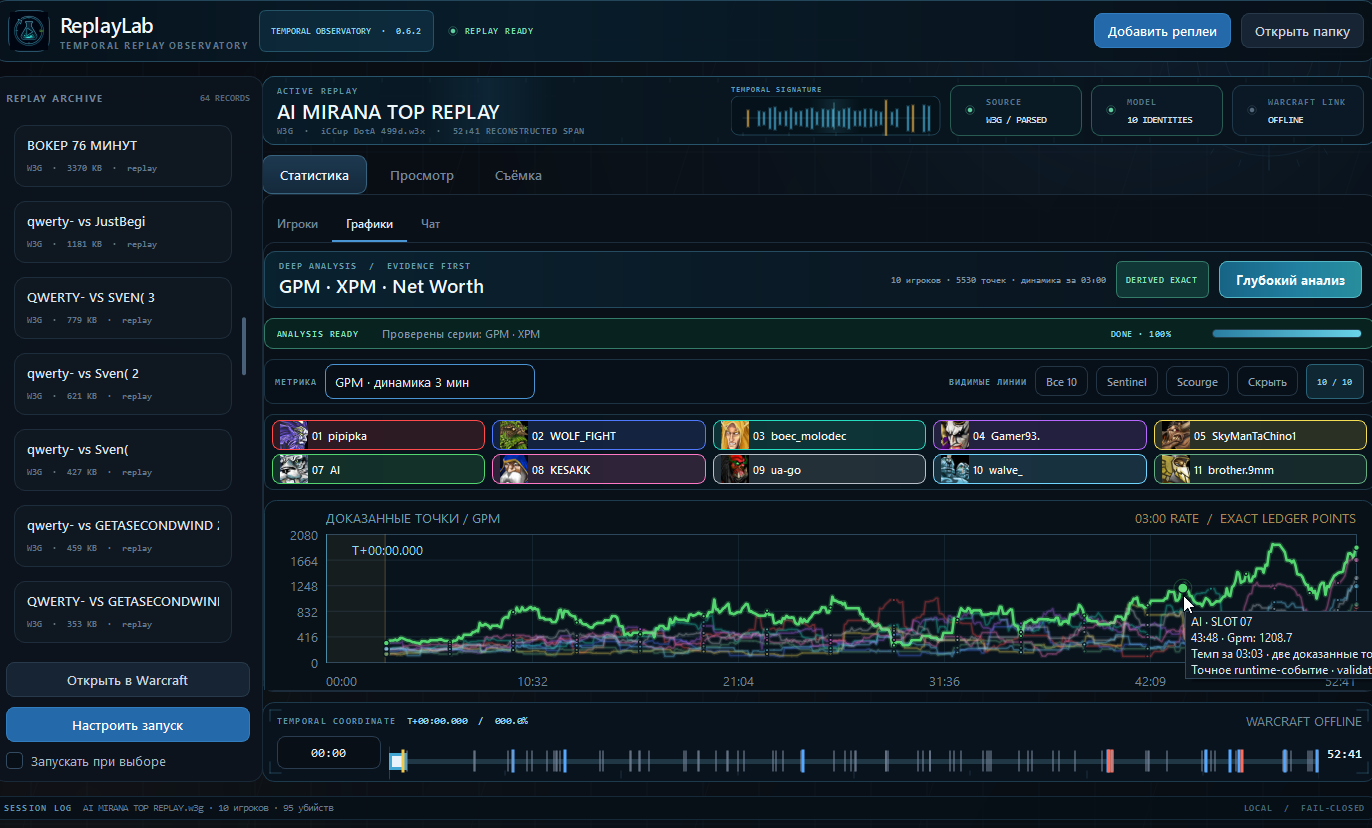This screenshot has height=828, width=1372.
Task: Open the GPM динамика 3 мин metric dropdown
Action: point(429,382)
